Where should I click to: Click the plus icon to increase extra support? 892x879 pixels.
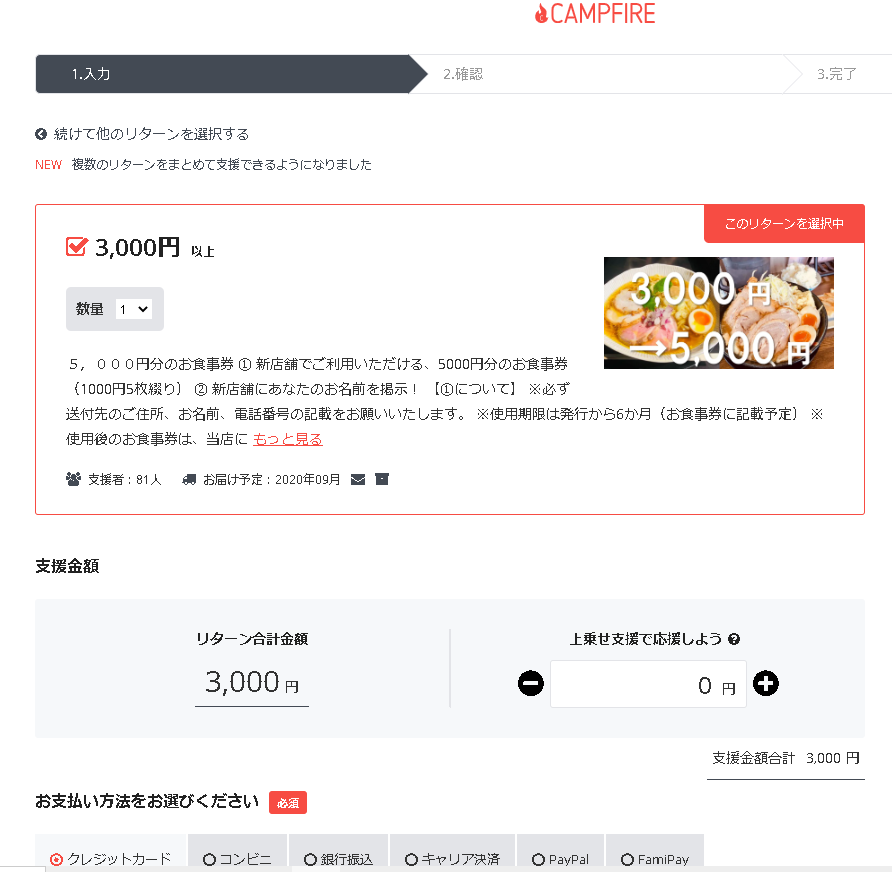[766, 683]
